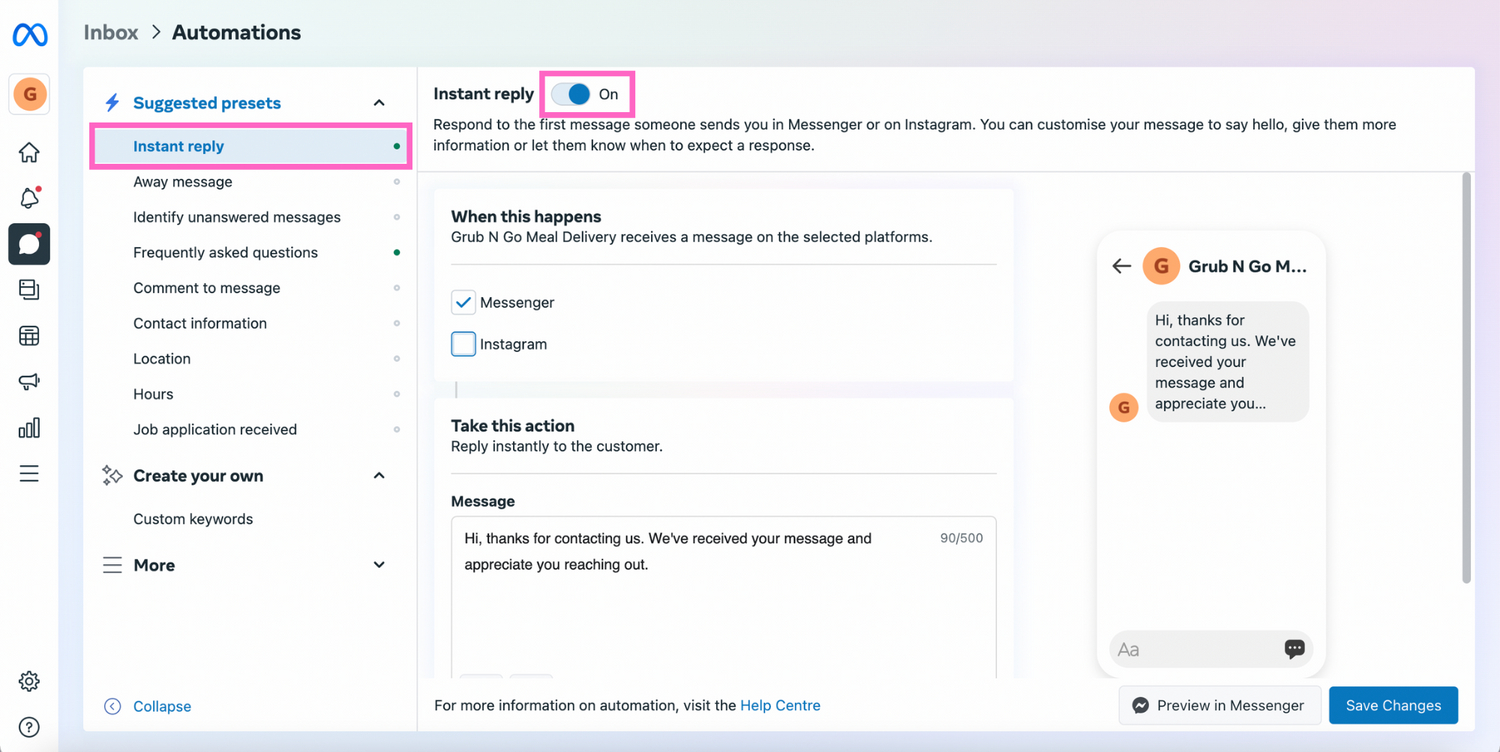Click the 'Take this action' heading
Viewport: 1500px width, 752px height.
[x=513, y=425]
